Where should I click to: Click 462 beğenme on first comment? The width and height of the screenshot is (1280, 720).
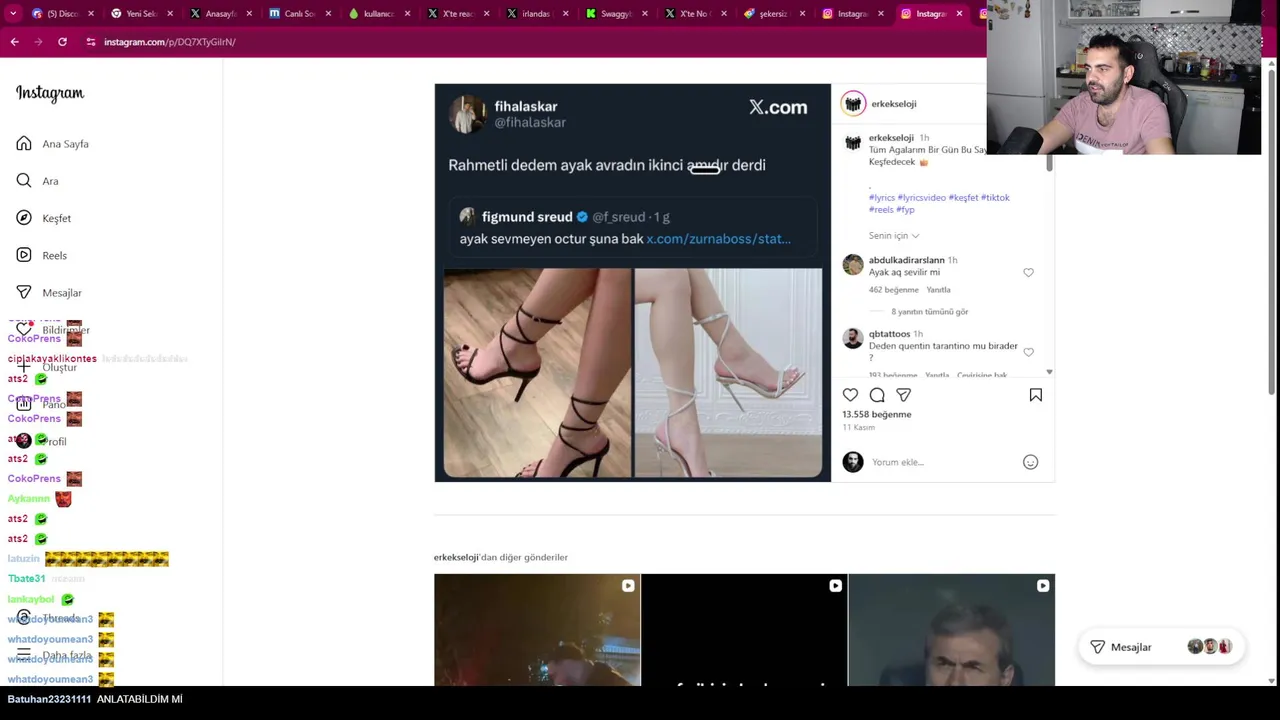[893, 290]
